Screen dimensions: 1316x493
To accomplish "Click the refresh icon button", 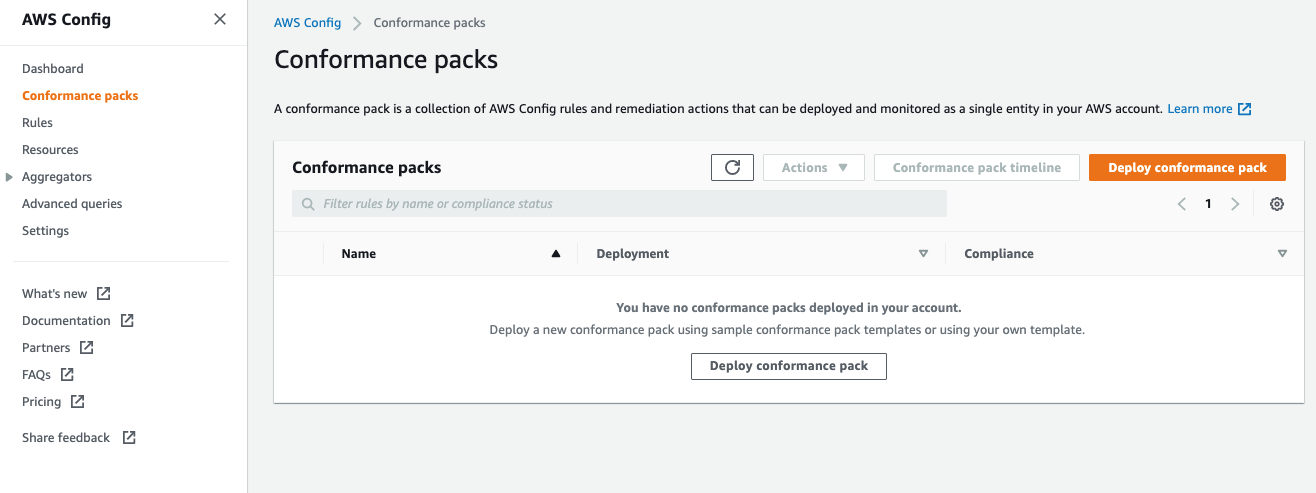I will click(732, 168).
